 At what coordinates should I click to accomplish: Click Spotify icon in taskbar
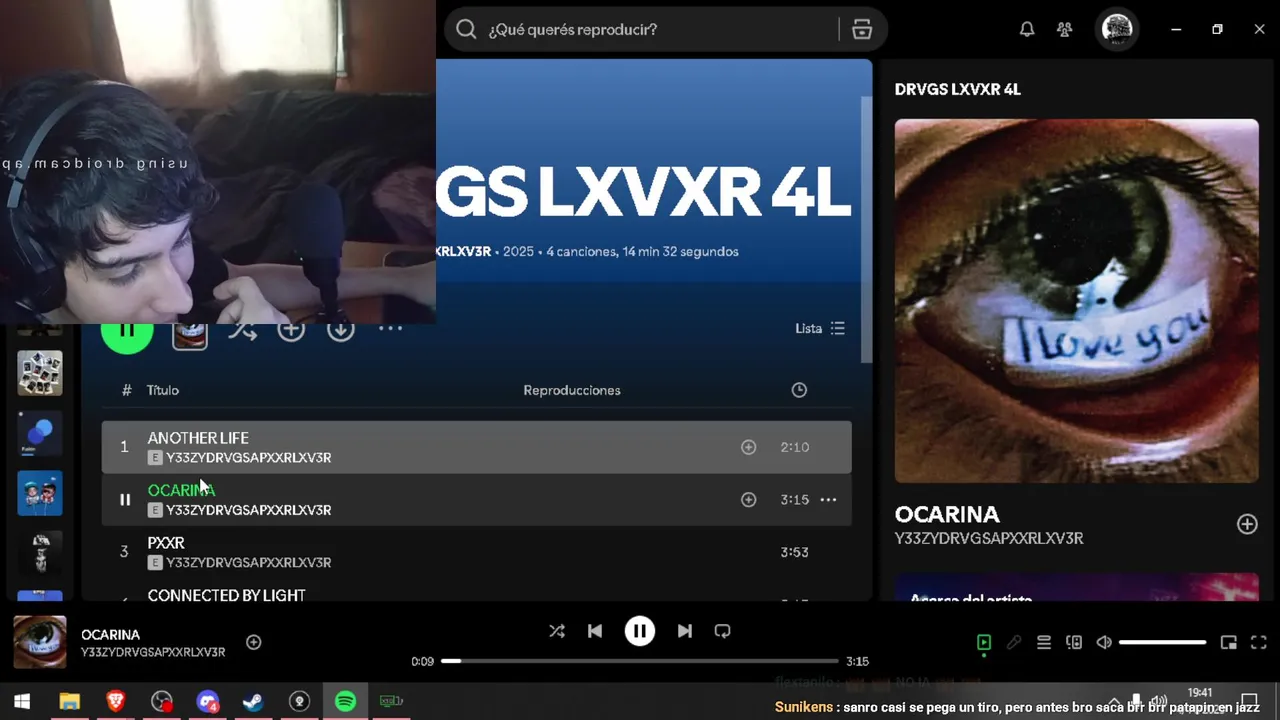tap(345, 701)
